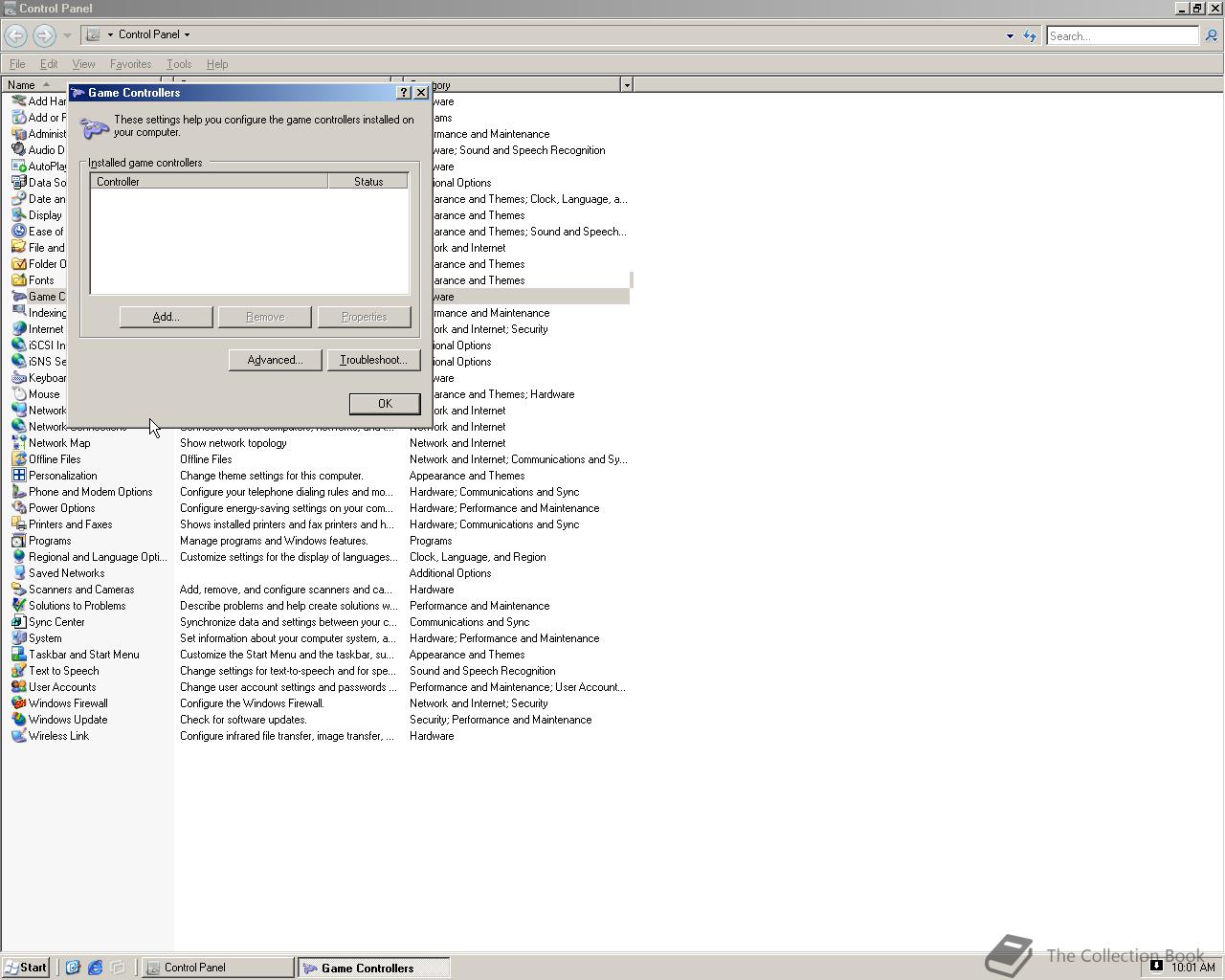Image resolution: width=1225 pixels, height=980 pixels.
Task: Open the address bar history dropdown
Action: [1010, 36]
